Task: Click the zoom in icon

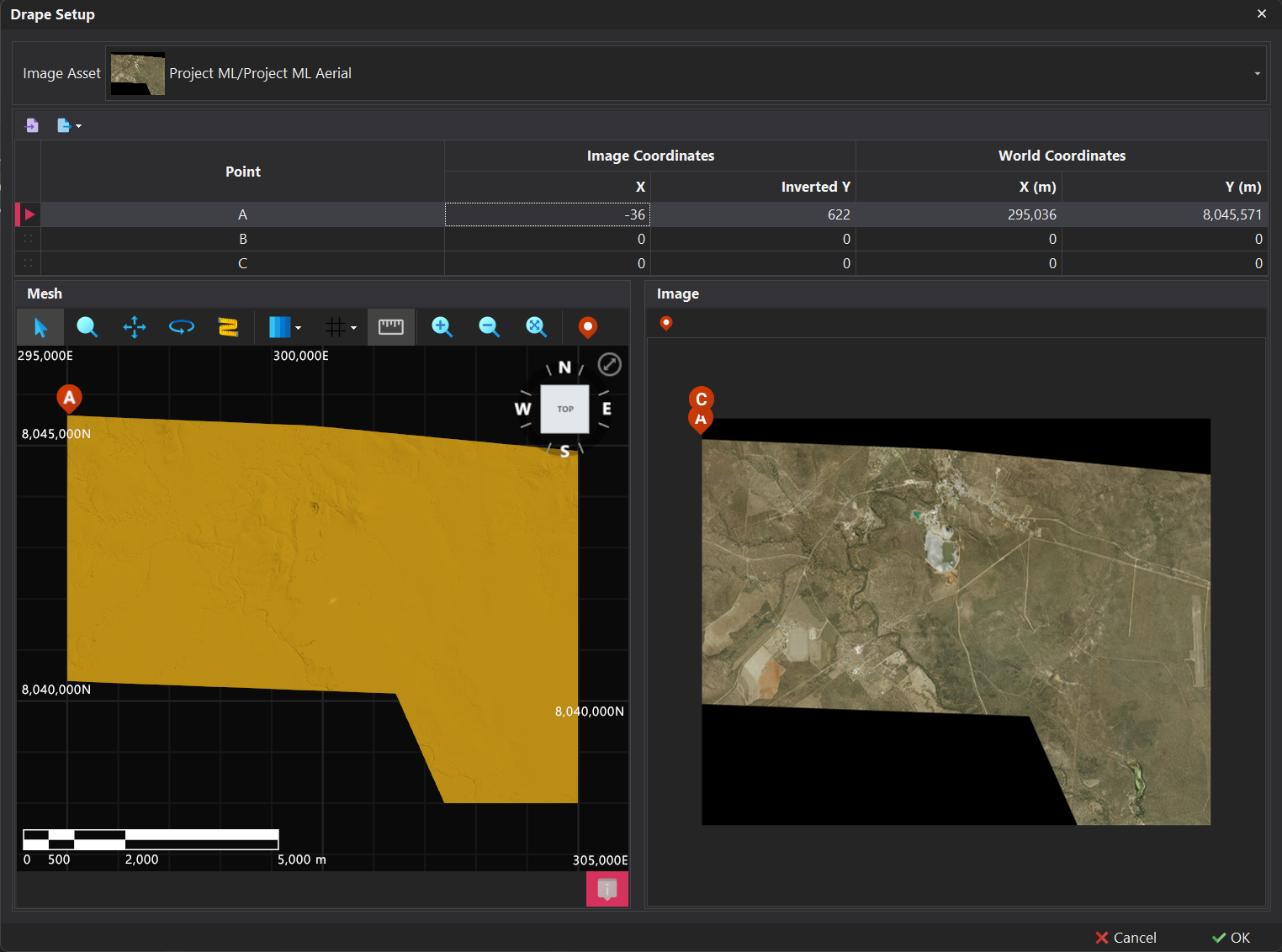Action: [x=442, y=326]
